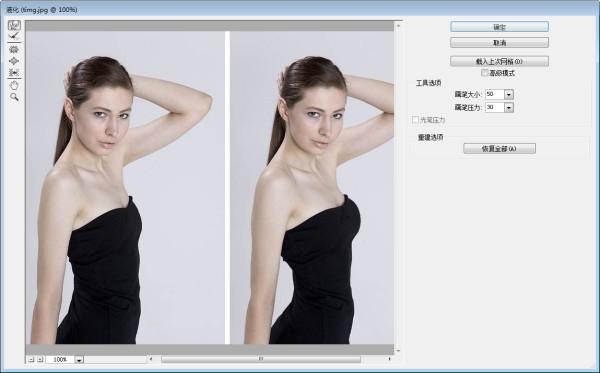Click the vertical scrollbar down arrow
600x373 pixels.
click(x=398, y=350)
